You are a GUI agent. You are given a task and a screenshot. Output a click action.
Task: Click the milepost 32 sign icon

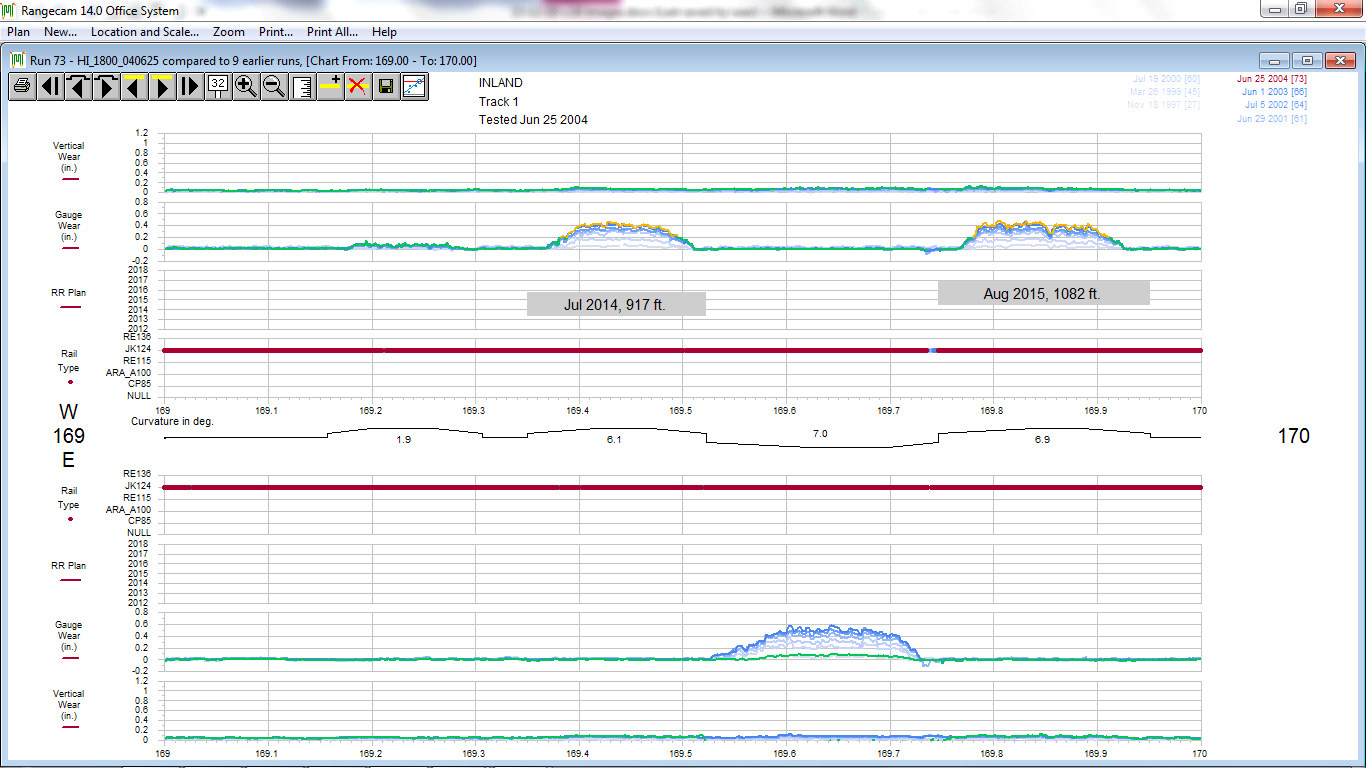tap(218, 86)
